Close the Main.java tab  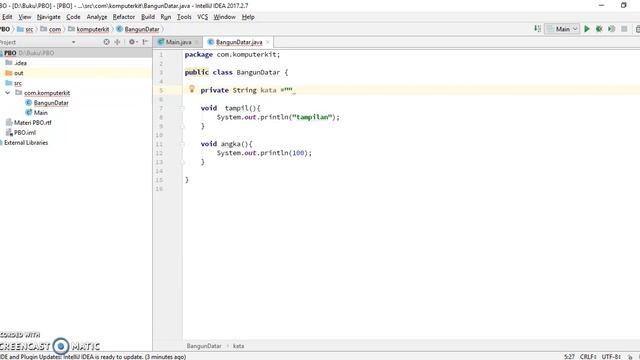(x=196, y=42)
